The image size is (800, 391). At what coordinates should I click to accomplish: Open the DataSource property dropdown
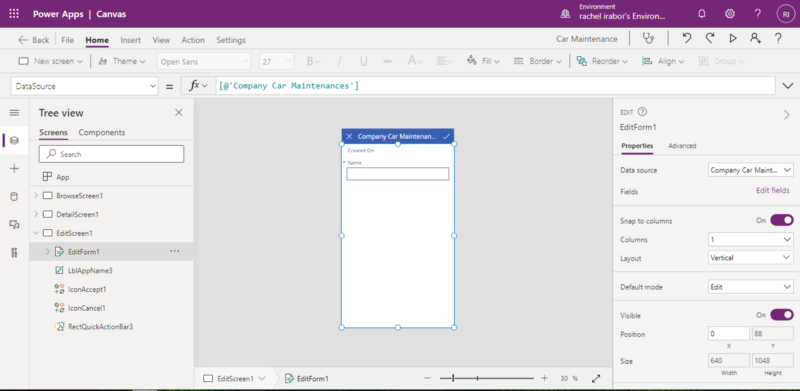coord(84,86)
